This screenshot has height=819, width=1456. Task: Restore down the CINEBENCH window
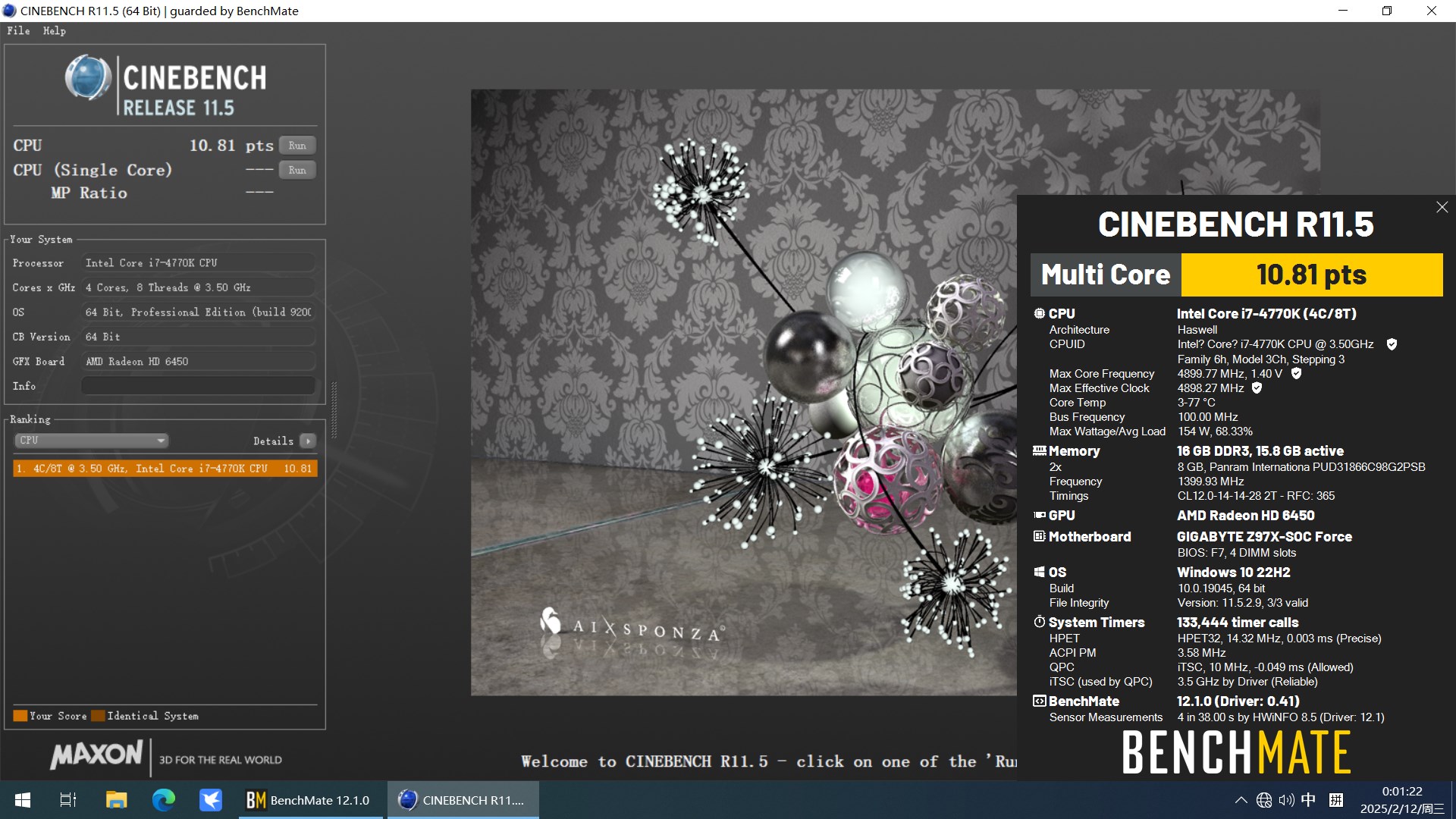tap(1386, 11)
